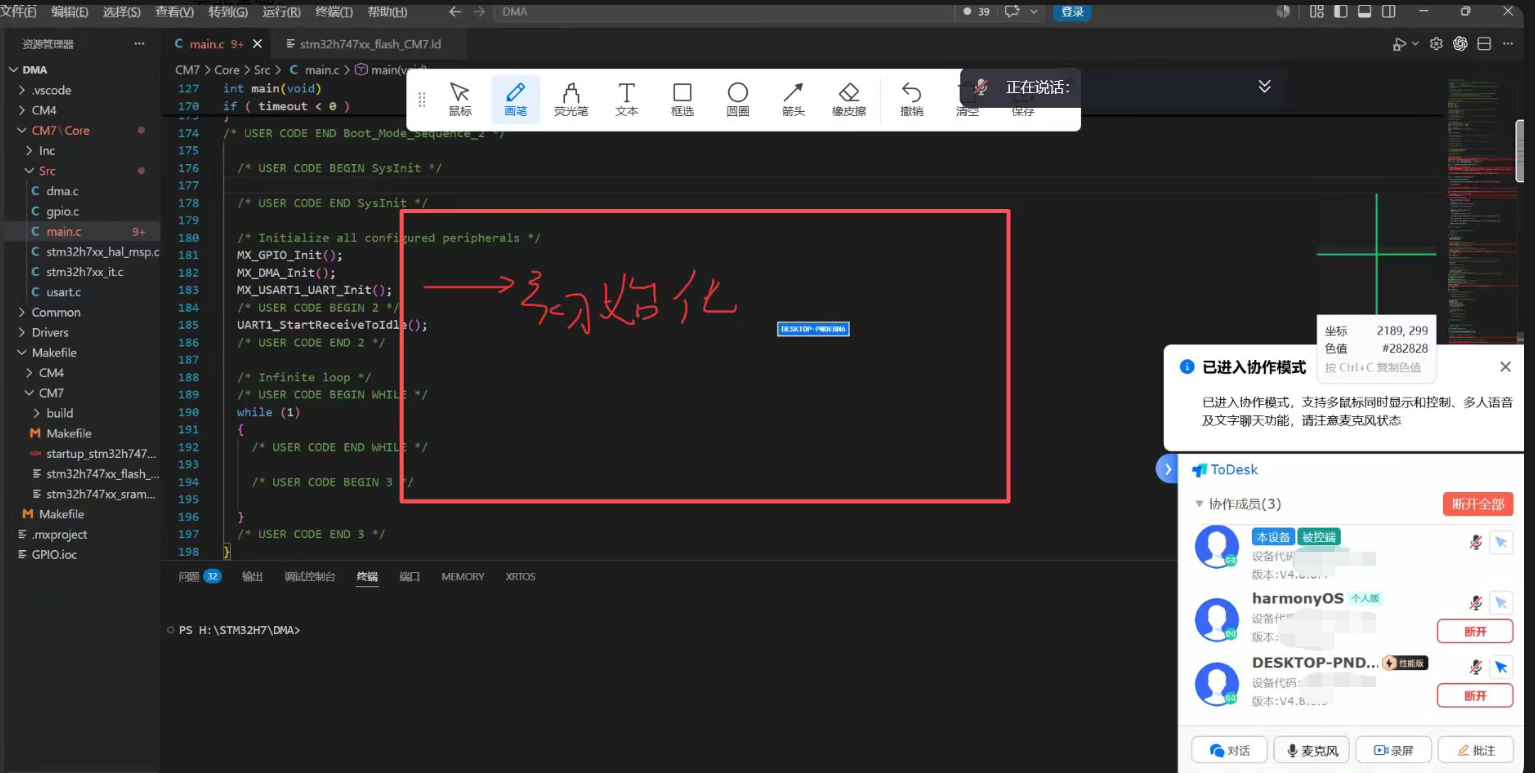Select the brush (画笔) annotation tool

click(x=515, y=99)
